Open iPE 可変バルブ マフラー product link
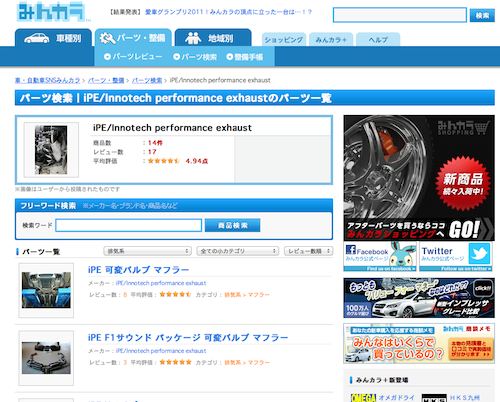 138,270
